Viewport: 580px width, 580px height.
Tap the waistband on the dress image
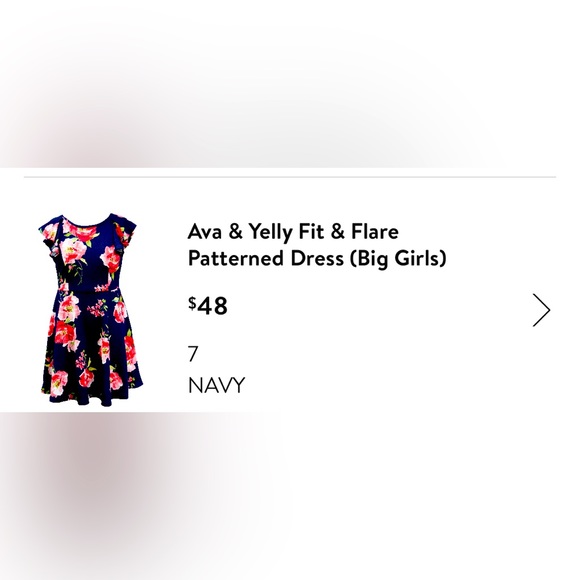pos(89,290)
